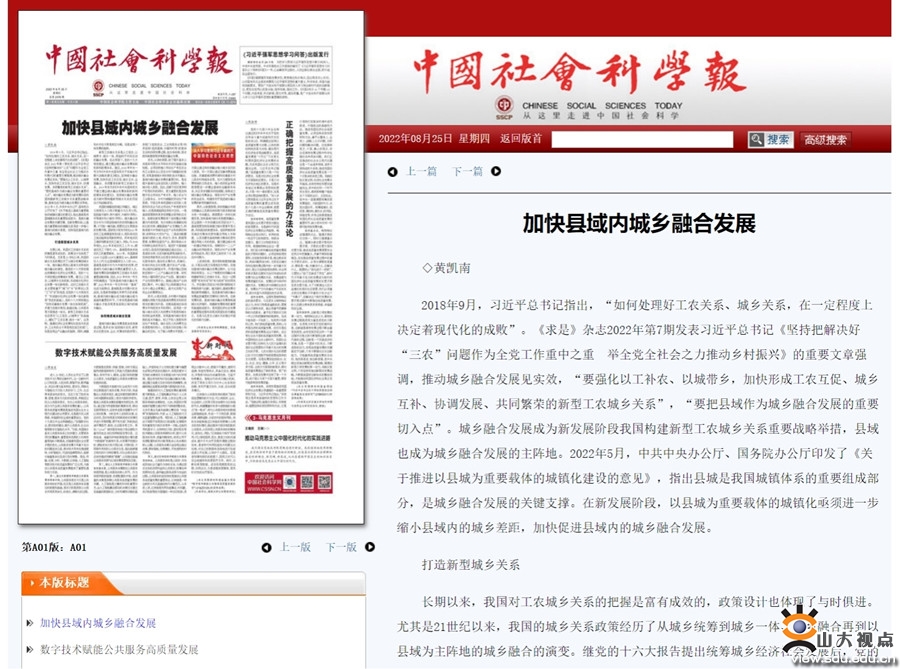This screenshot has height=669, width=900.
Task: Select 加快县域内城乡融合发展 in headline list
Action: pyautogui.click(x=98, y=623)
